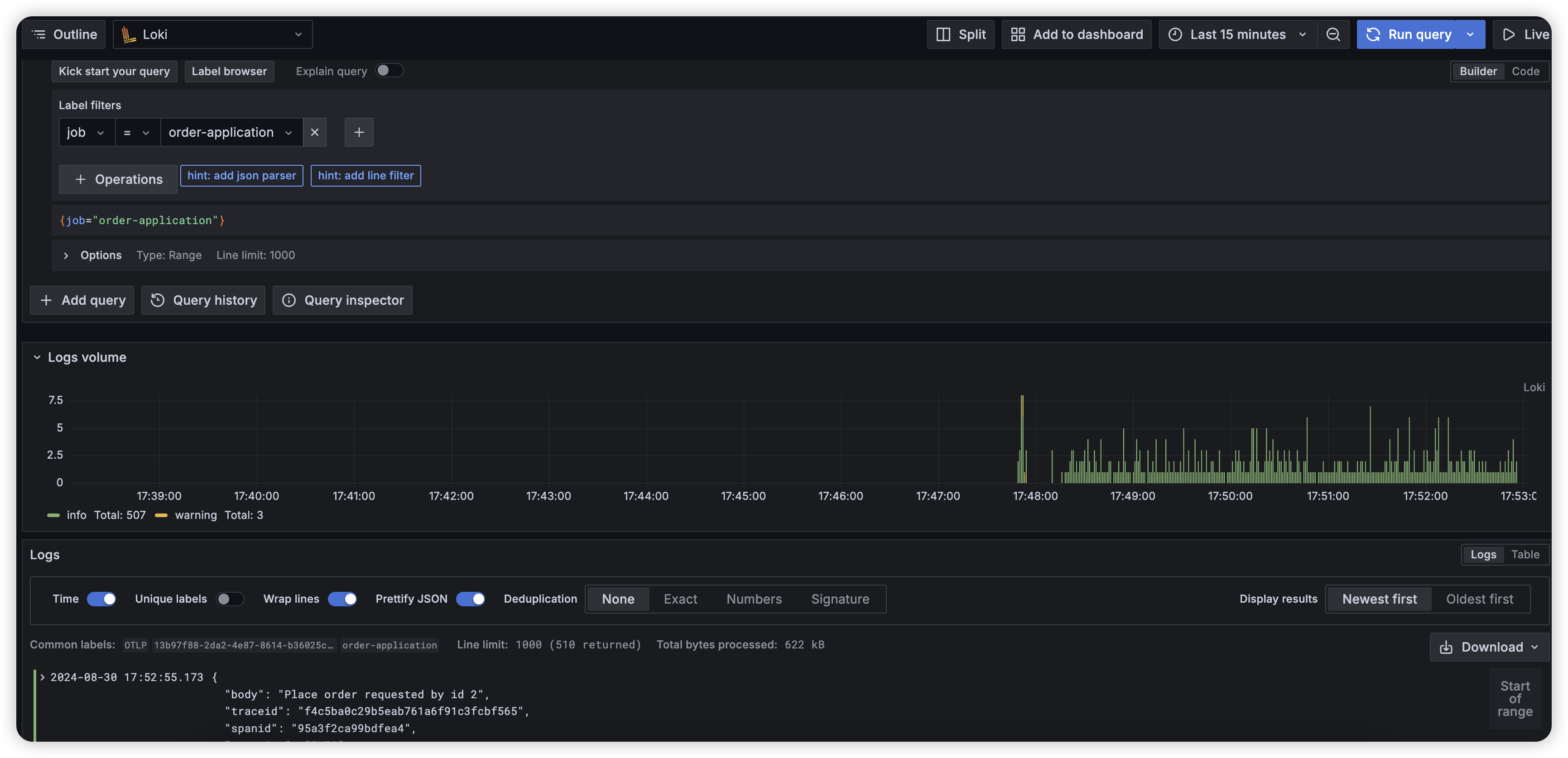Open the Outline panel
The image size is (1568, 758).
[x=64, y=35]
